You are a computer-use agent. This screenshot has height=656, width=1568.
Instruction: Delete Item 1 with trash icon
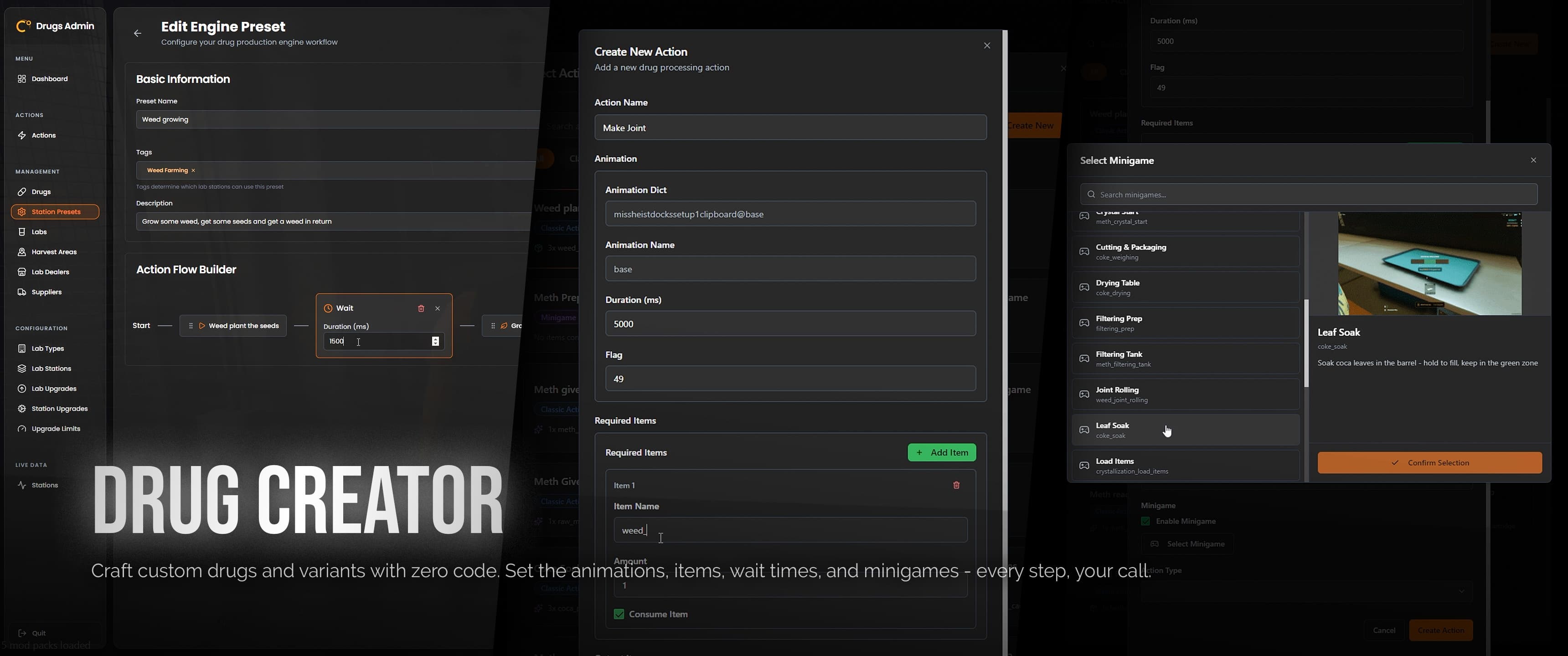(956, 486)
